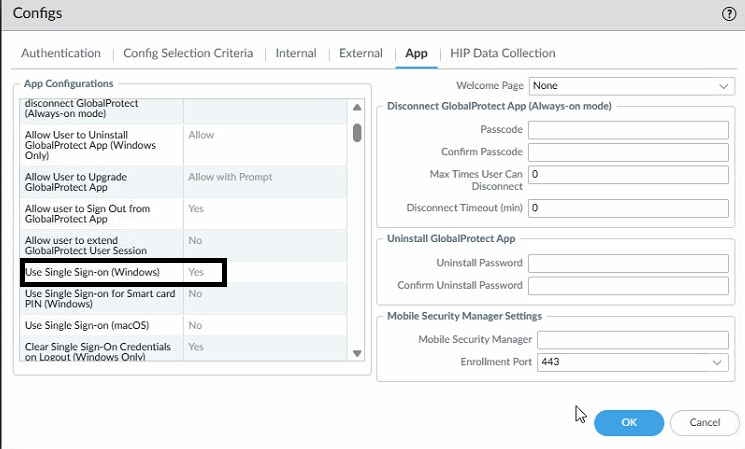Click the Confirm Uninstall Password field
Image resolution: width=745 pixels, height=449 pixels.
628,286
